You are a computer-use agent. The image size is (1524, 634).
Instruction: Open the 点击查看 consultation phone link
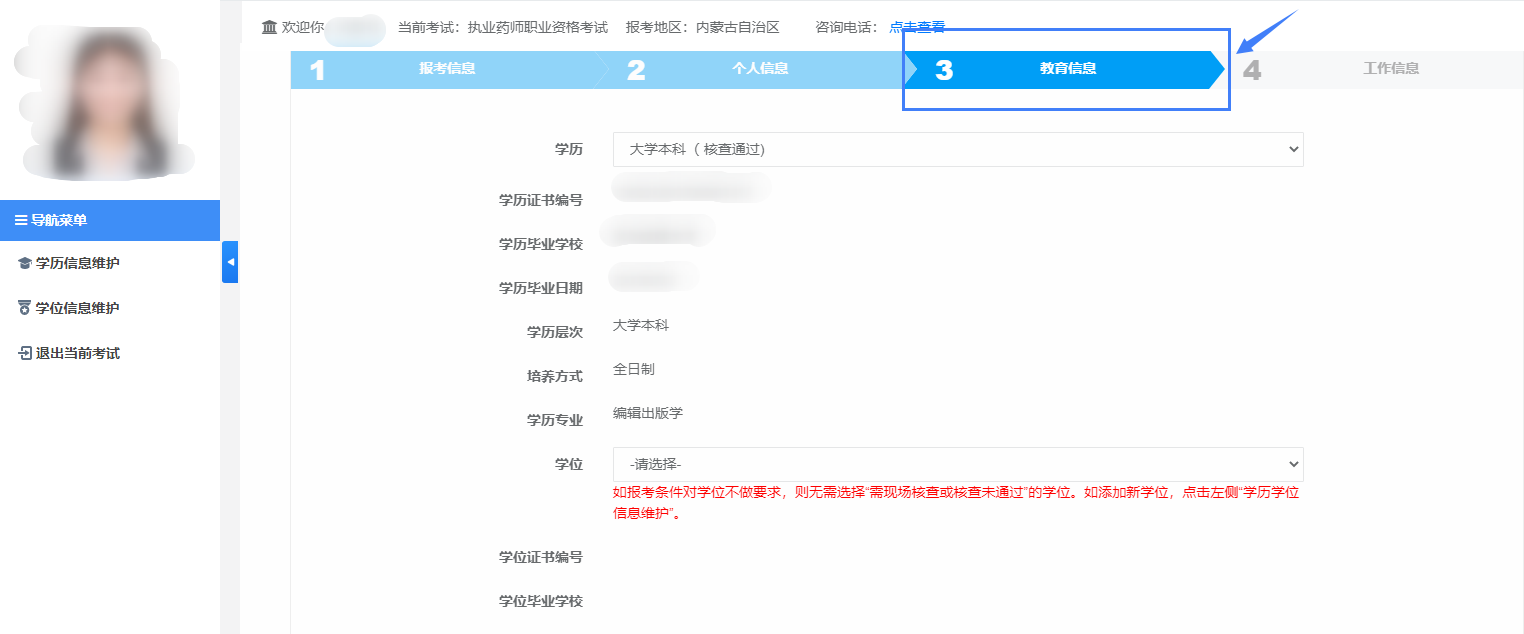pyautogui.click(x=917, y=27)
